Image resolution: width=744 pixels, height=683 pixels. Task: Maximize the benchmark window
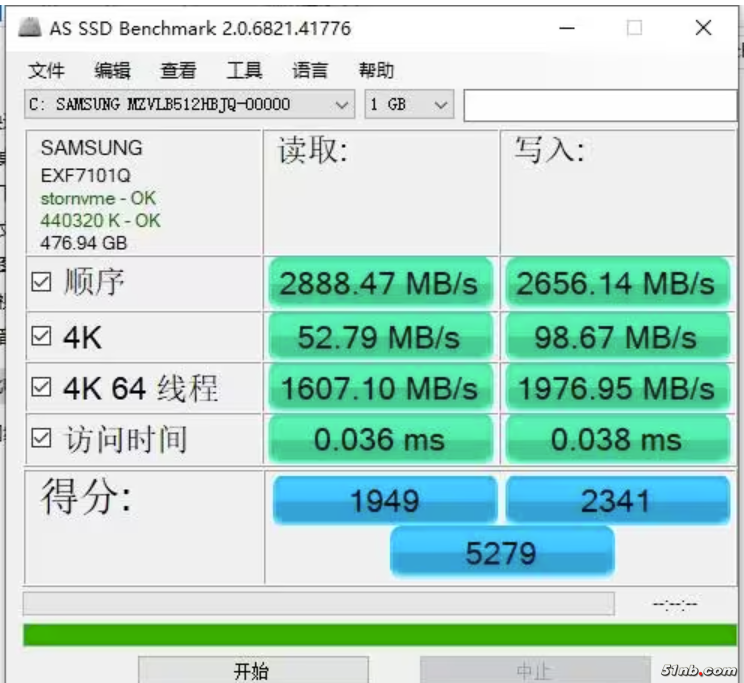634,28
